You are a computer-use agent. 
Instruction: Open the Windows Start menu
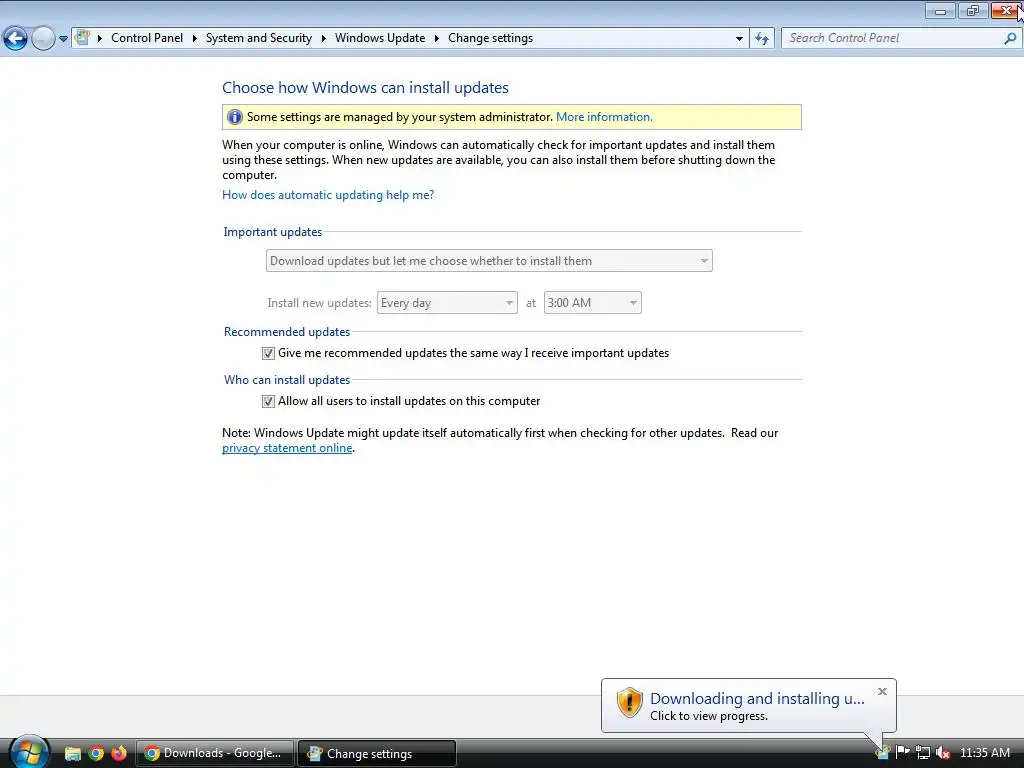29,752
